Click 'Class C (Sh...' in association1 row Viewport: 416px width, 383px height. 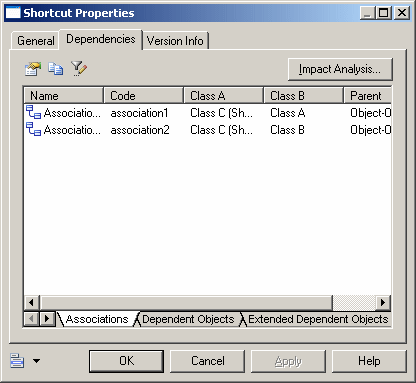pos(221,113)
